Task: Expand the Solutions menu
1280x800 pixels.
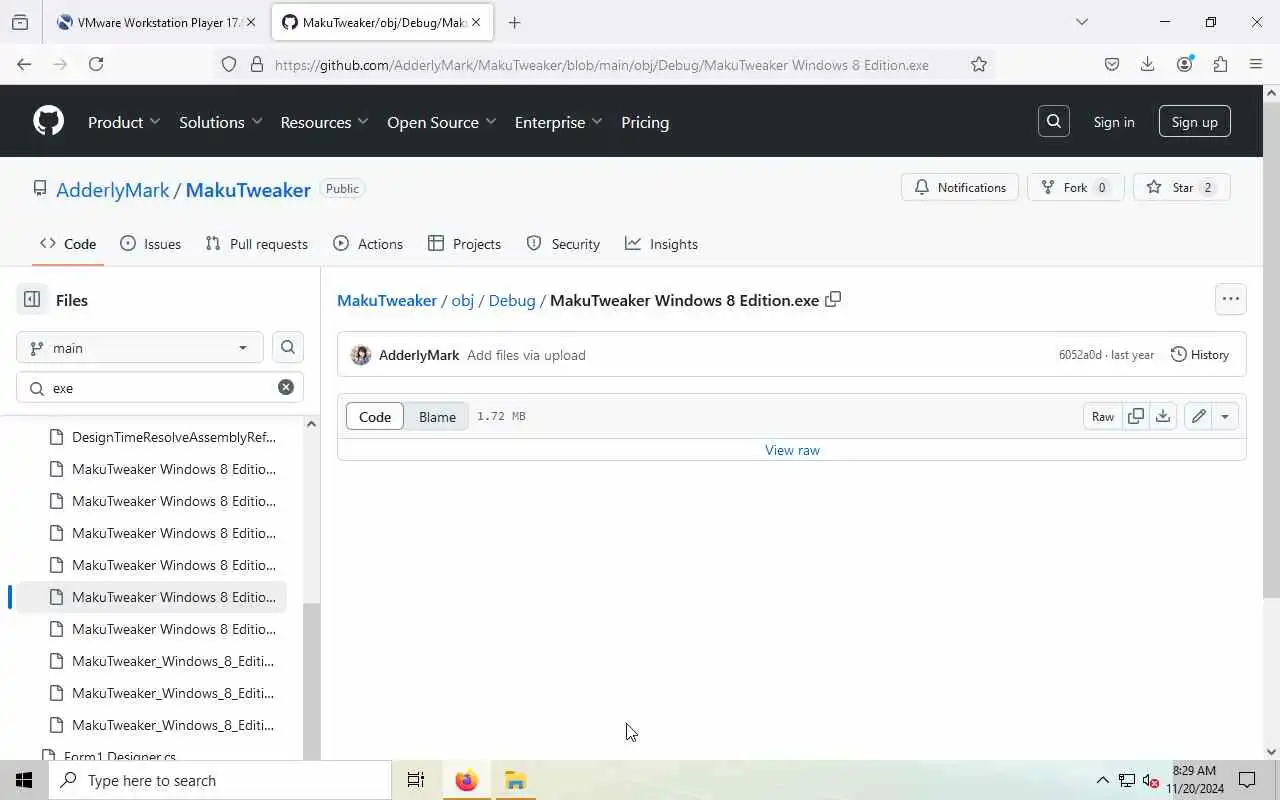Action: [x=220, y=122]
